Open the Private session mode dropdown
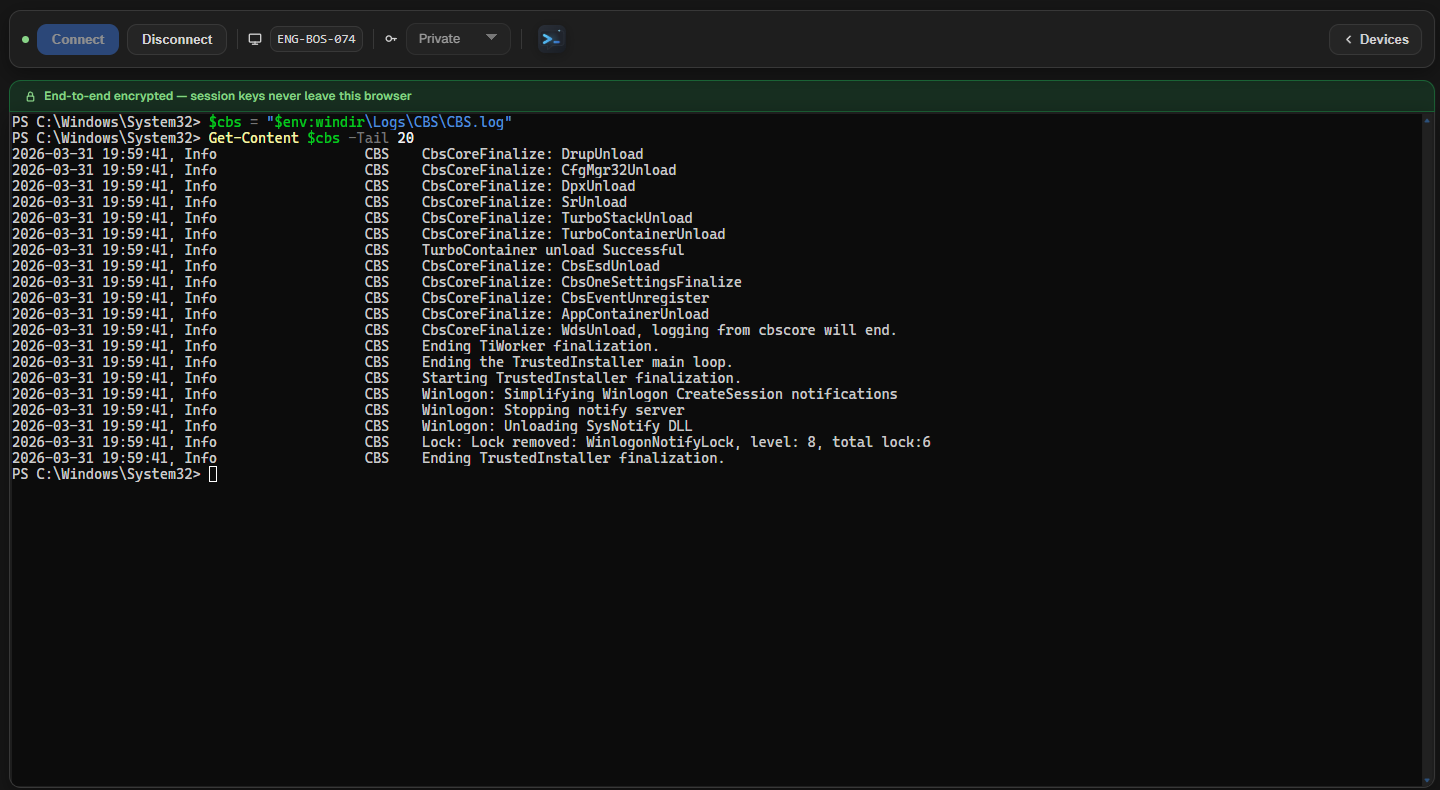Image resolution: width=1440 pixels, height=790 pixels. click(458, 39)
